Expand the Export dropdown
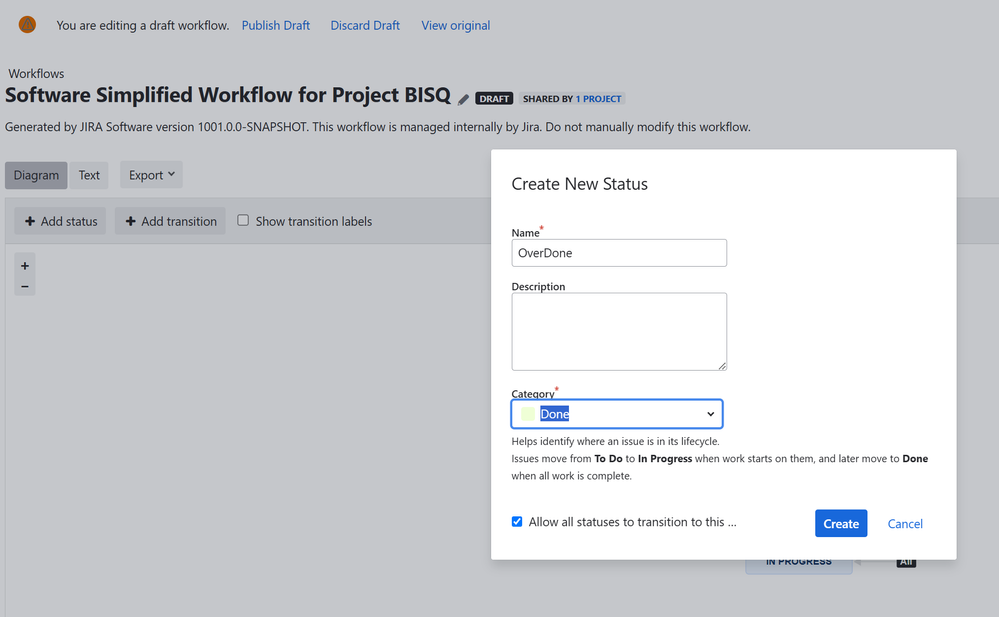 tap(151, 175)
